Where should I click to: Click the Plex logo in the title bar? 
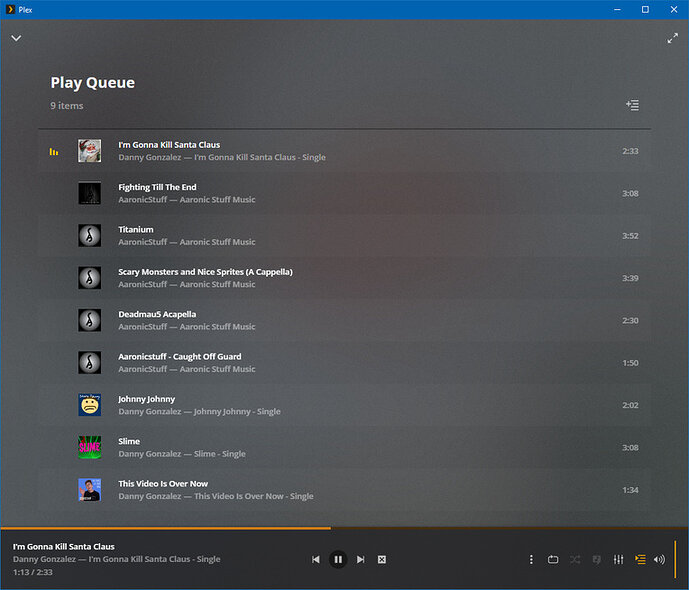tap(10, 9)
